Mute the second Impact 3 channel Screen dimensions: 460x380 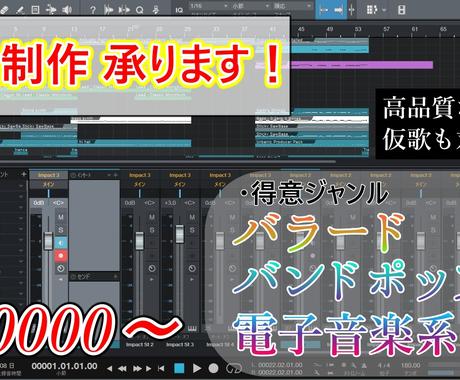pos(152,217)
